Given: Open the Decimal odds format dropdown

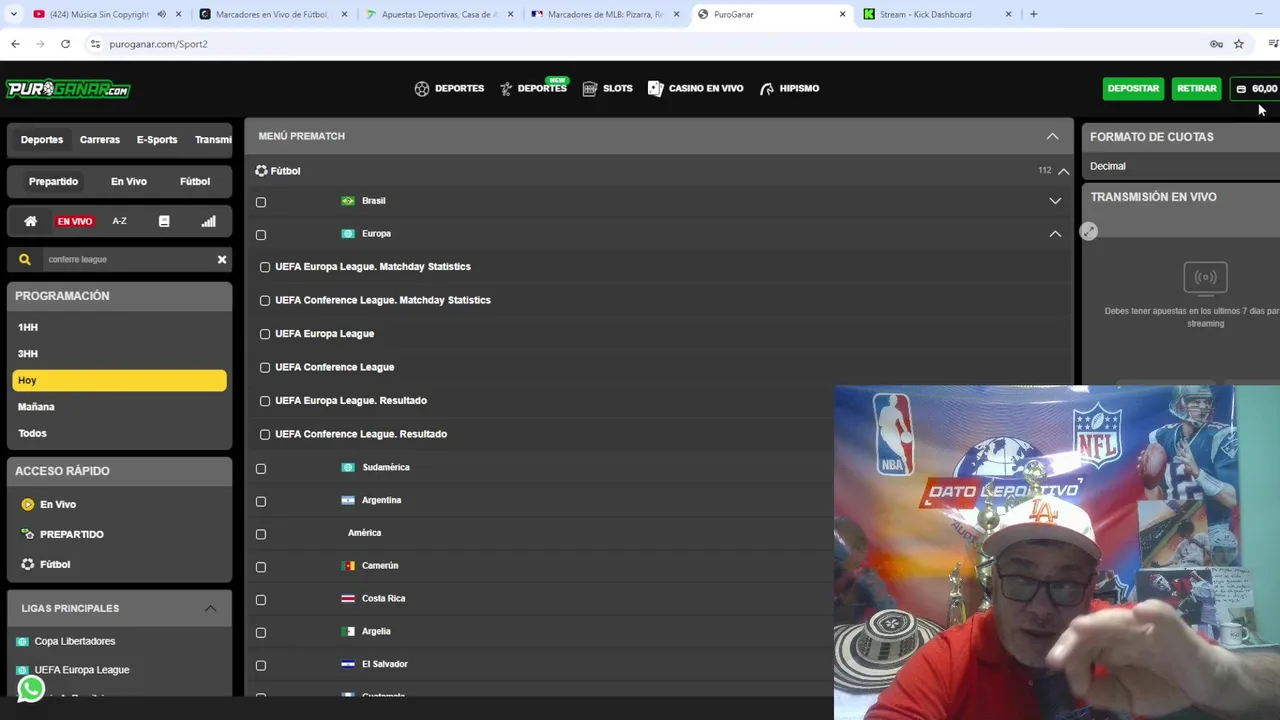Looking at the screenshot, I should 1181,166.
